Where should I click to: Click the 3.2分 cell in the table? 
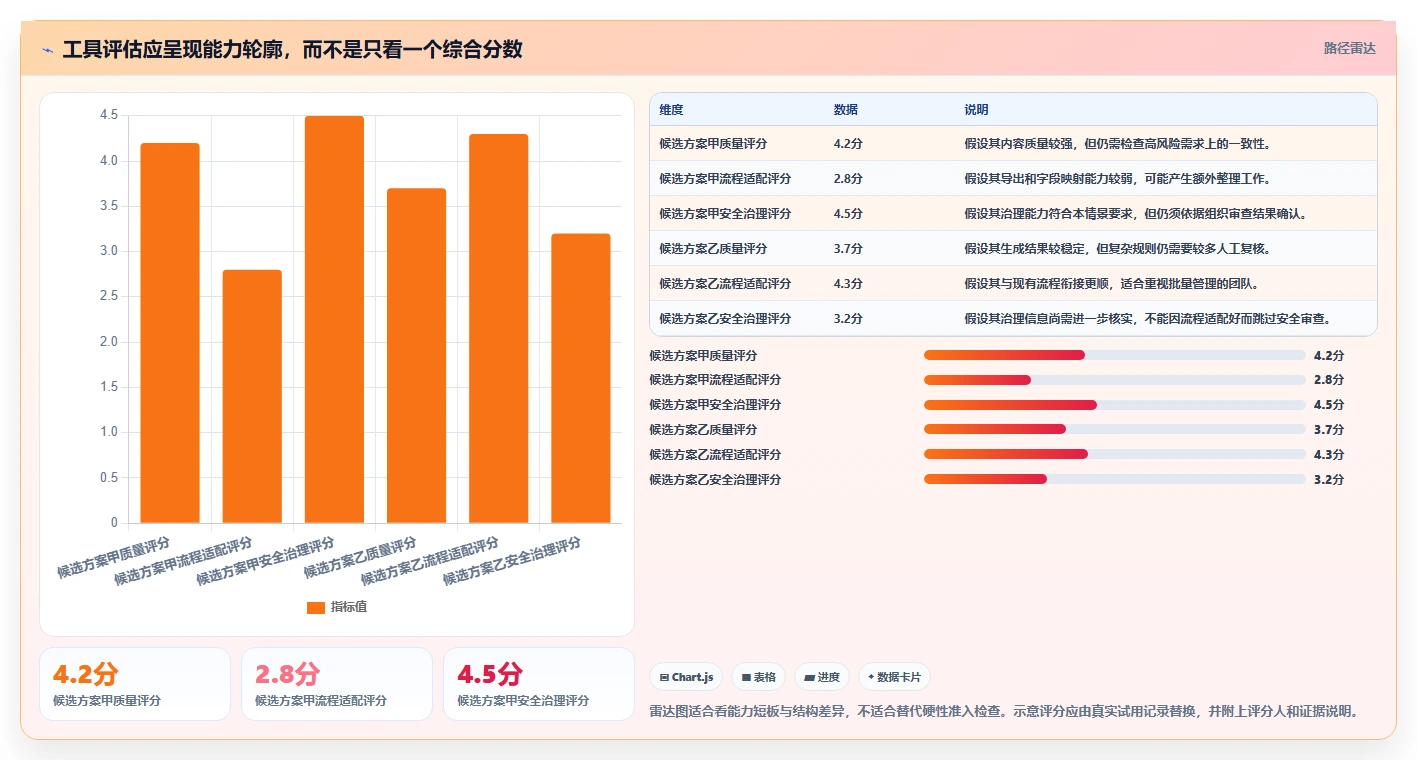[848, 319]
